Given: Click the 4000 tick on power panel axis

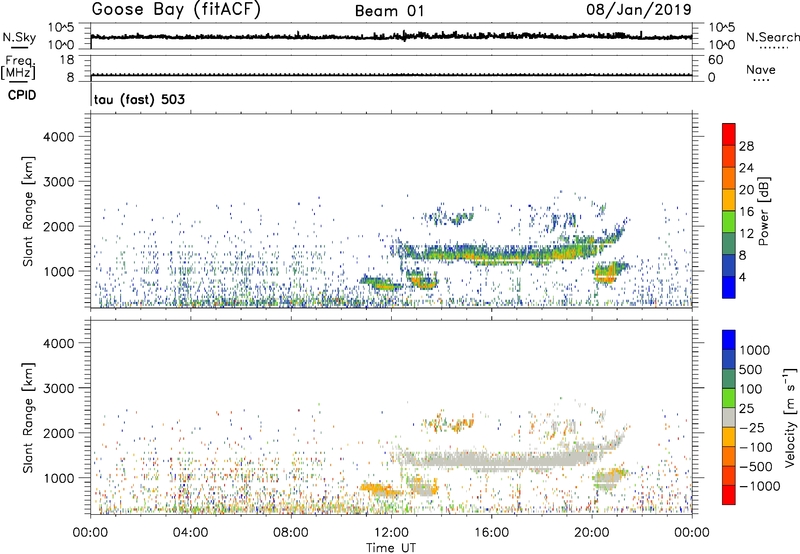Looking at the screenshot, I should coord(59,137).
